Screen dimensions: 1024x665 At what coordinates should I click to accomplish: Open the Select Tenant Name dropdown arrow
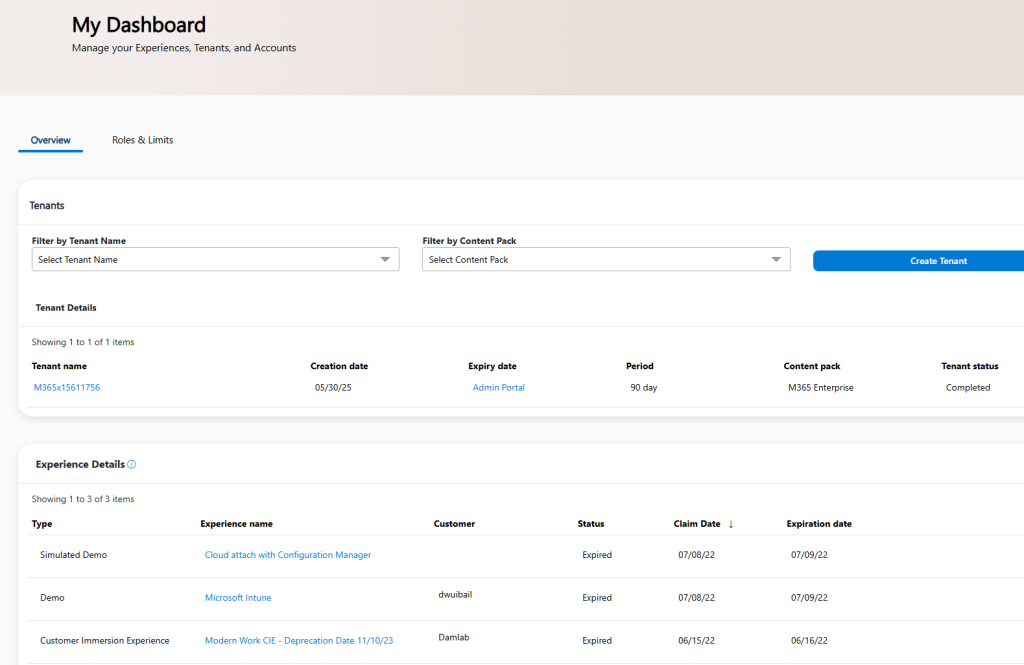pos(385,259)
